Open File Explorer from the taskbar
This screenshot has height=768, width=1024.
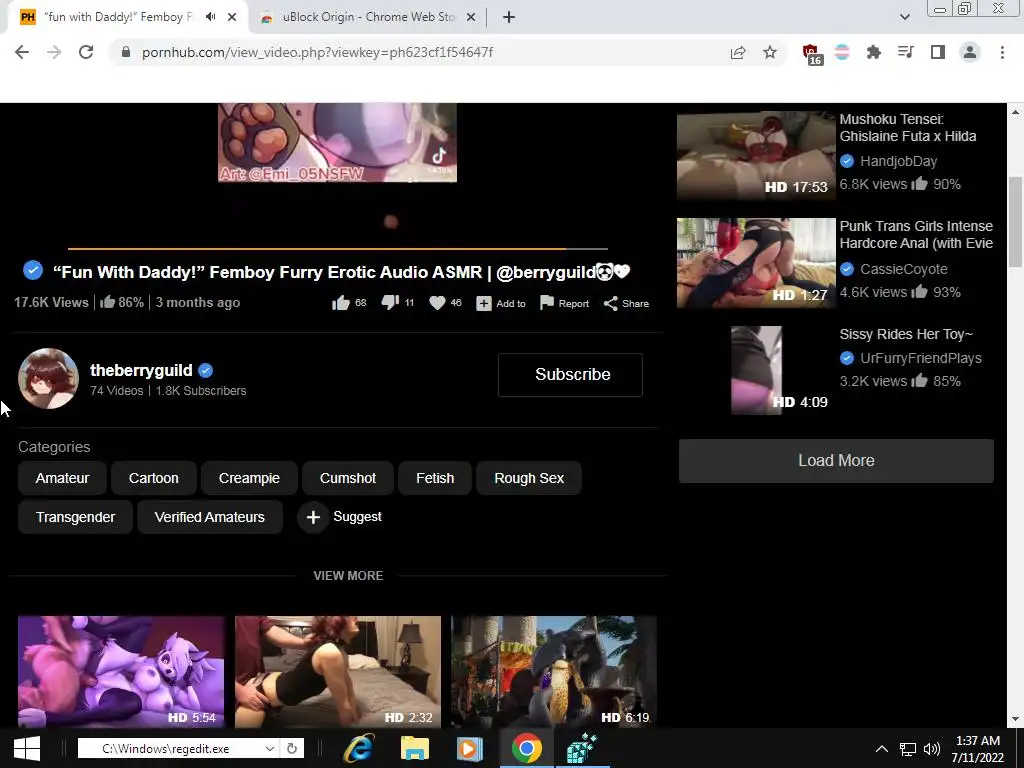tap(414, 748)
